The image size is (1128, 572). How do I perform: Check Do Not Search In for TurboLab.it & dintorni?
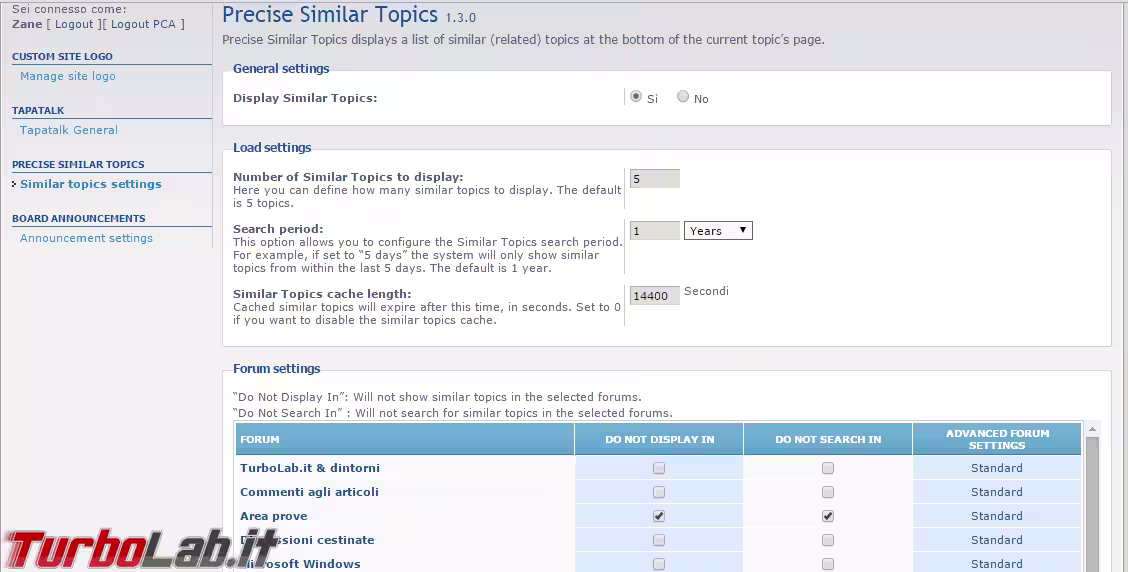coord(828,468)
